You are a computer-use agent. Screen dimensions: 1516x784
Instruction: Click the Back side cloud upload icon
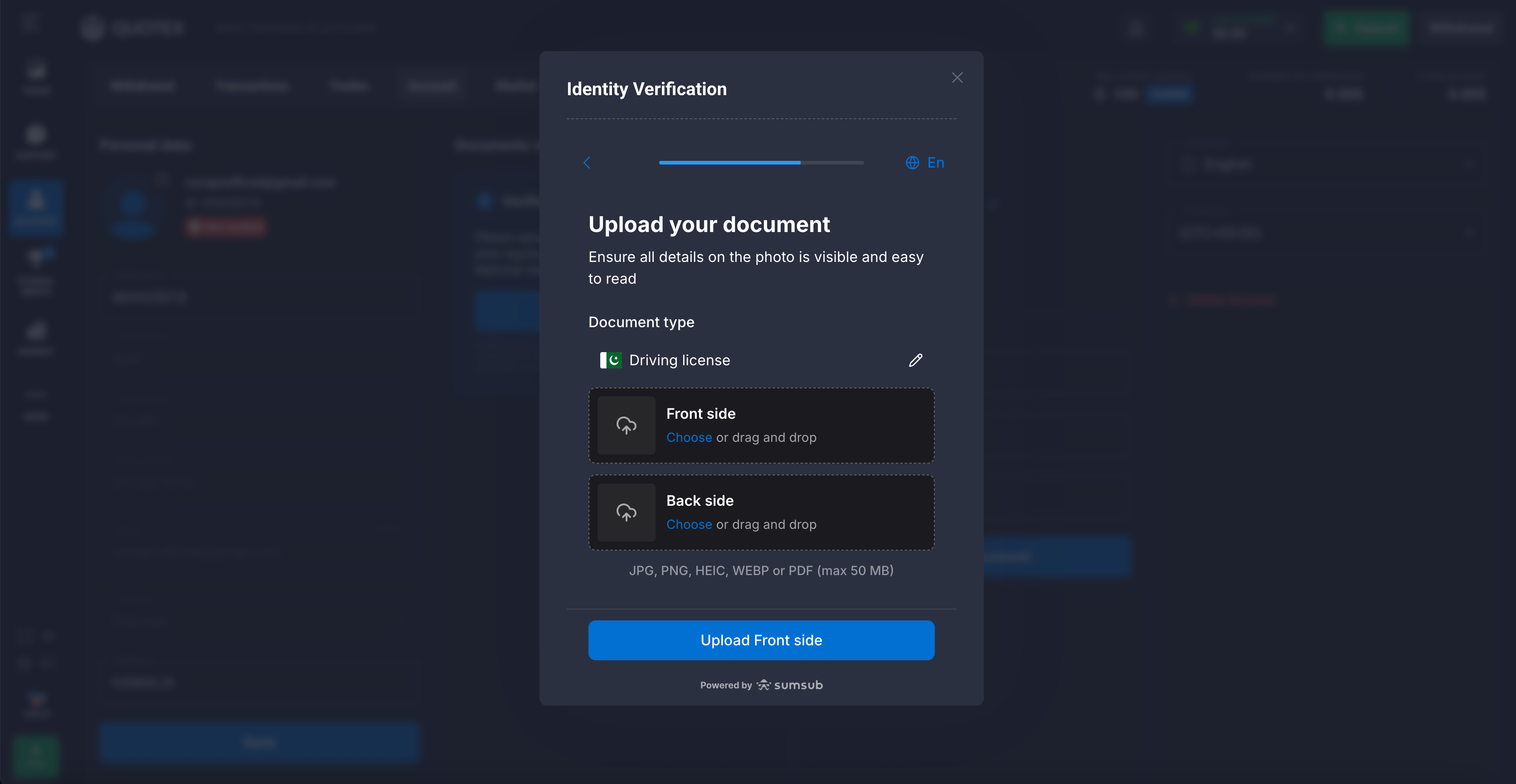click(626, 512)
